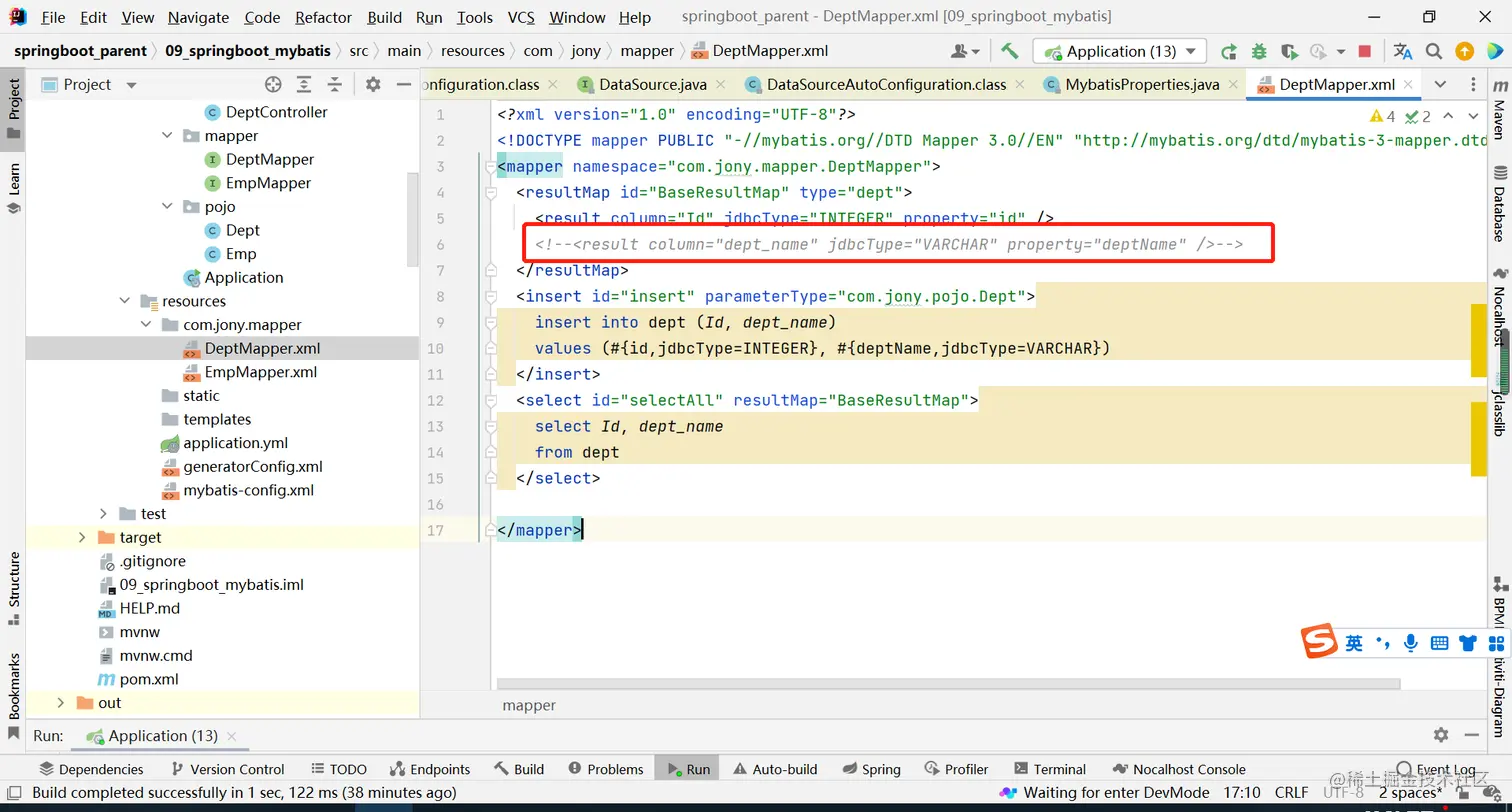Collapse all in Project panel
Screen dimensions: 1512x812
click(x=335, y=85)
